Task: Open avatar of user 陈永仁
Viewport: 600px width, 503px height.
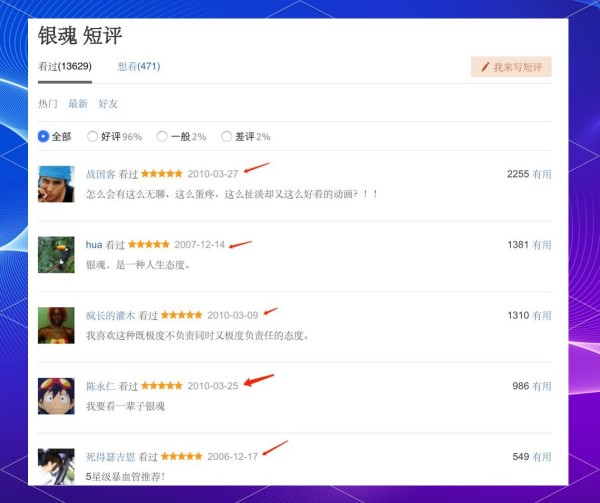Action: [56, 396]
